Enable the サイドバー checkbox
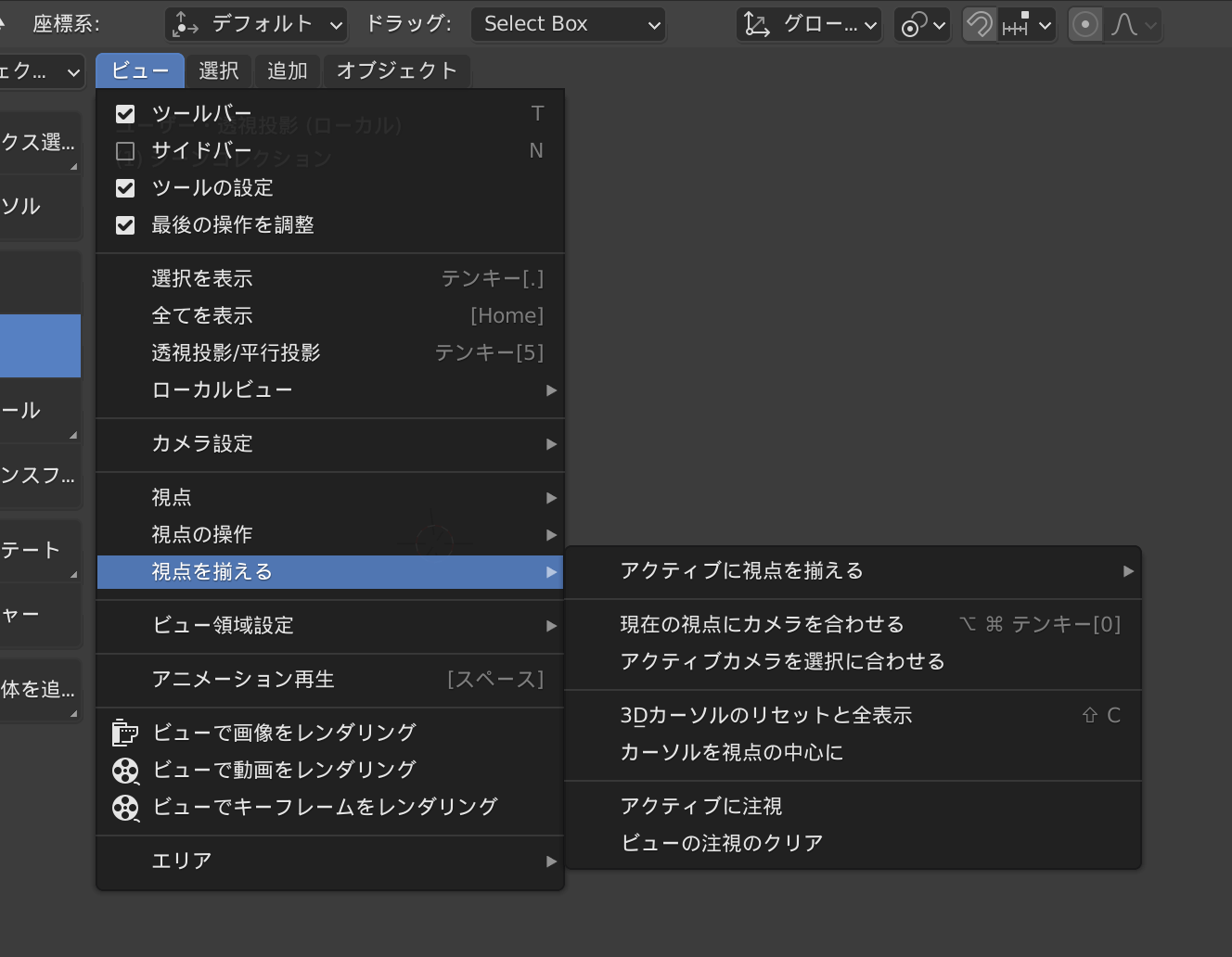 coord(125,151)
